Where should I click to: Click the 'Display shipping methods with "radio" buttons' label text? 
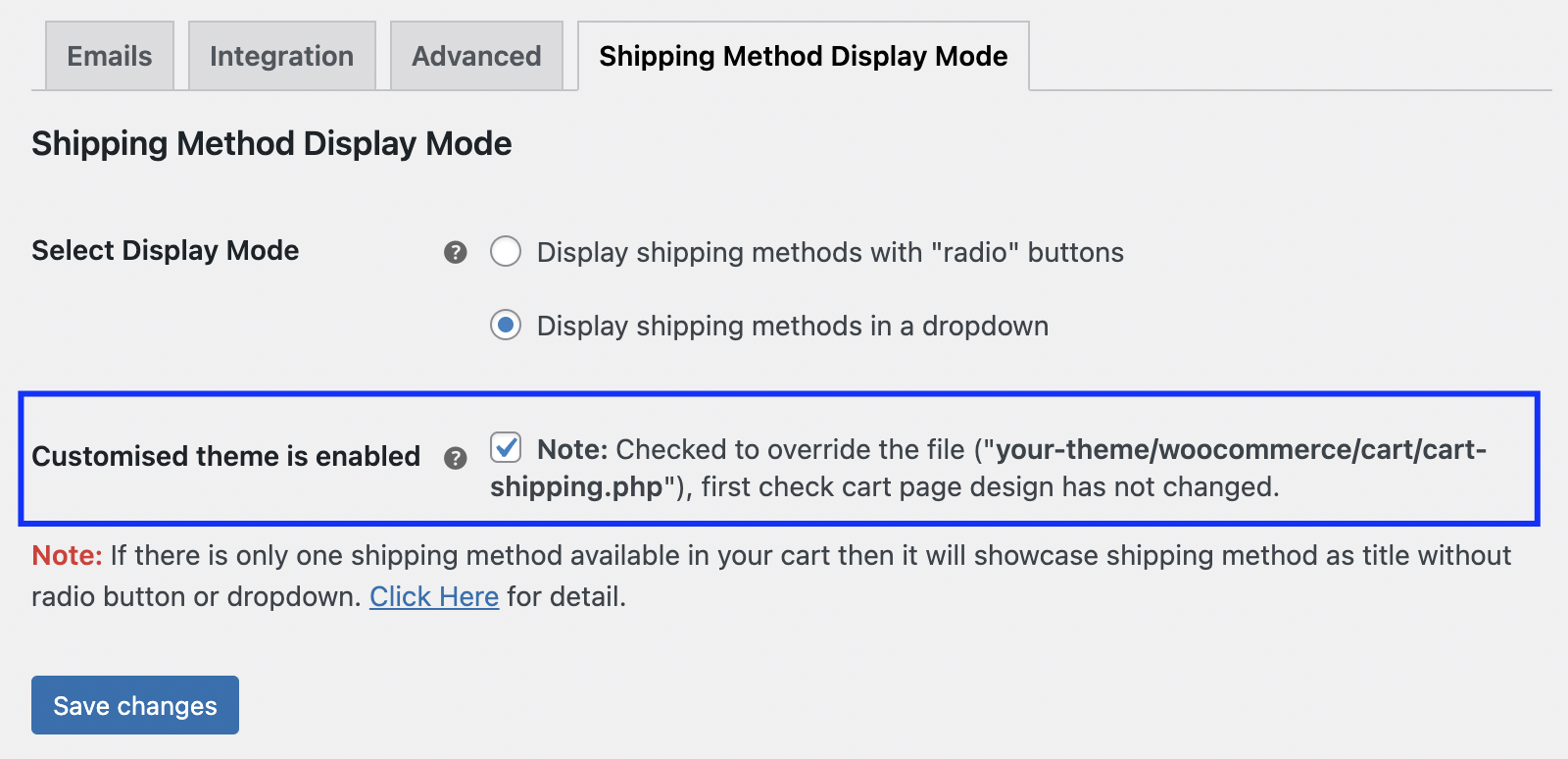[x=829, y=253]
